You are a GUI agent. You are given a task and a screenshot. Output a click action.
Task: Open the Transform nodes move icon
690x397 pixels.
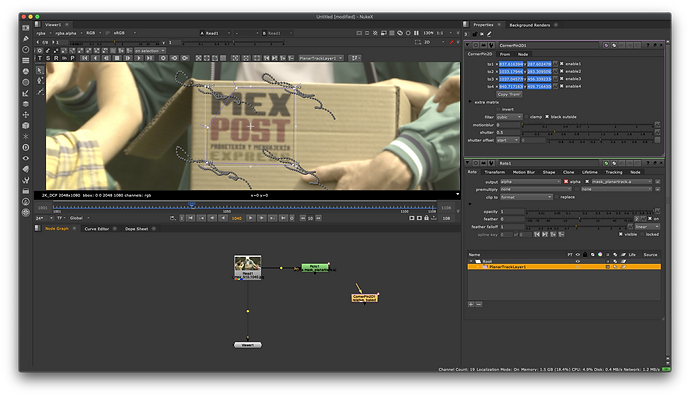26,115
